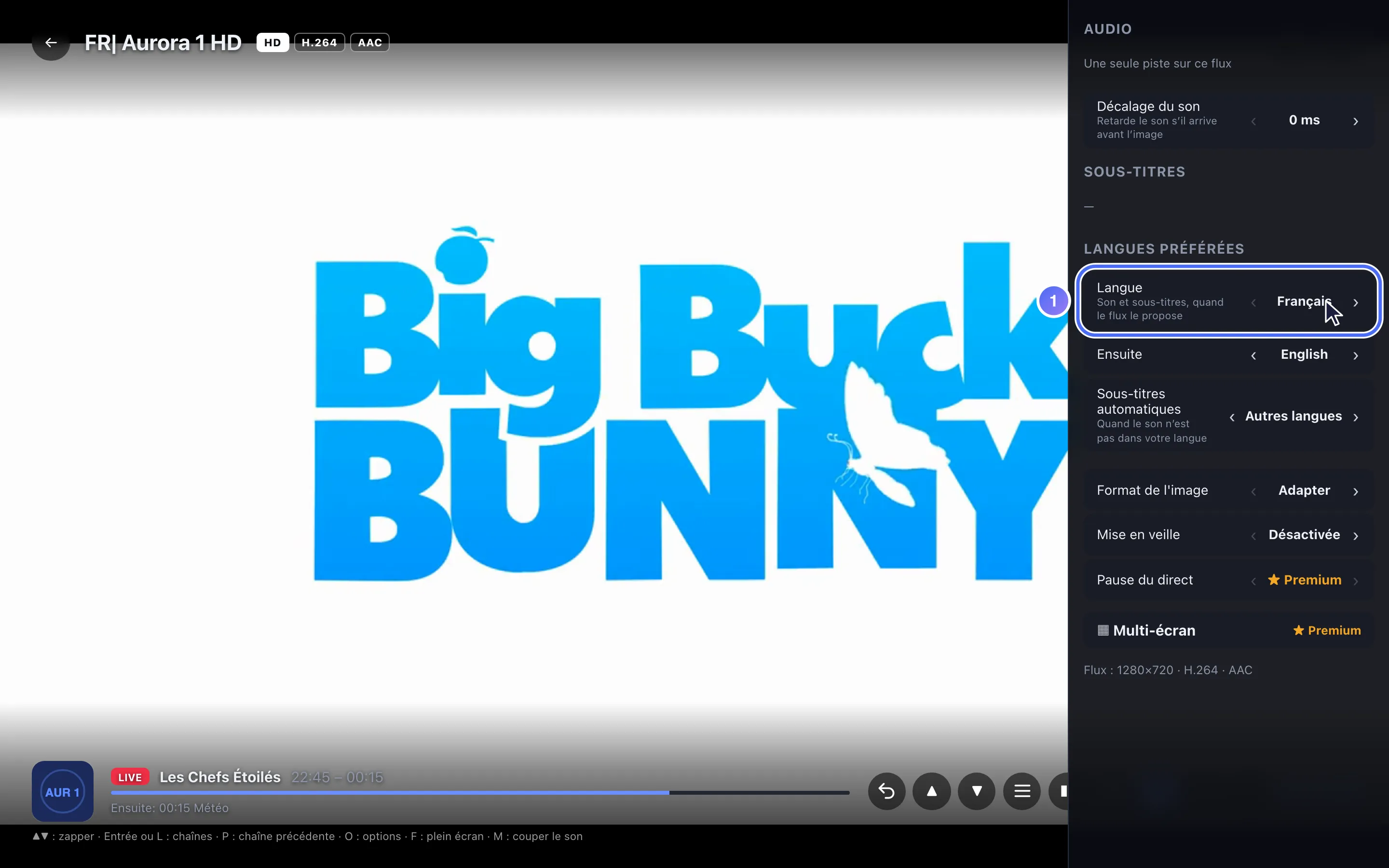1389x868 pixels.
Task: Next Sous-titres automatiques option right chevron
Action: coord(1356,417)
